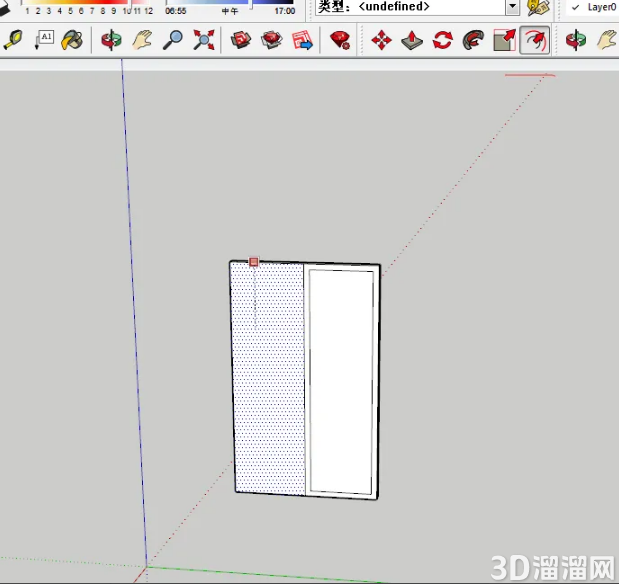Toggle the active Offset tool

[x=535, y=40]
